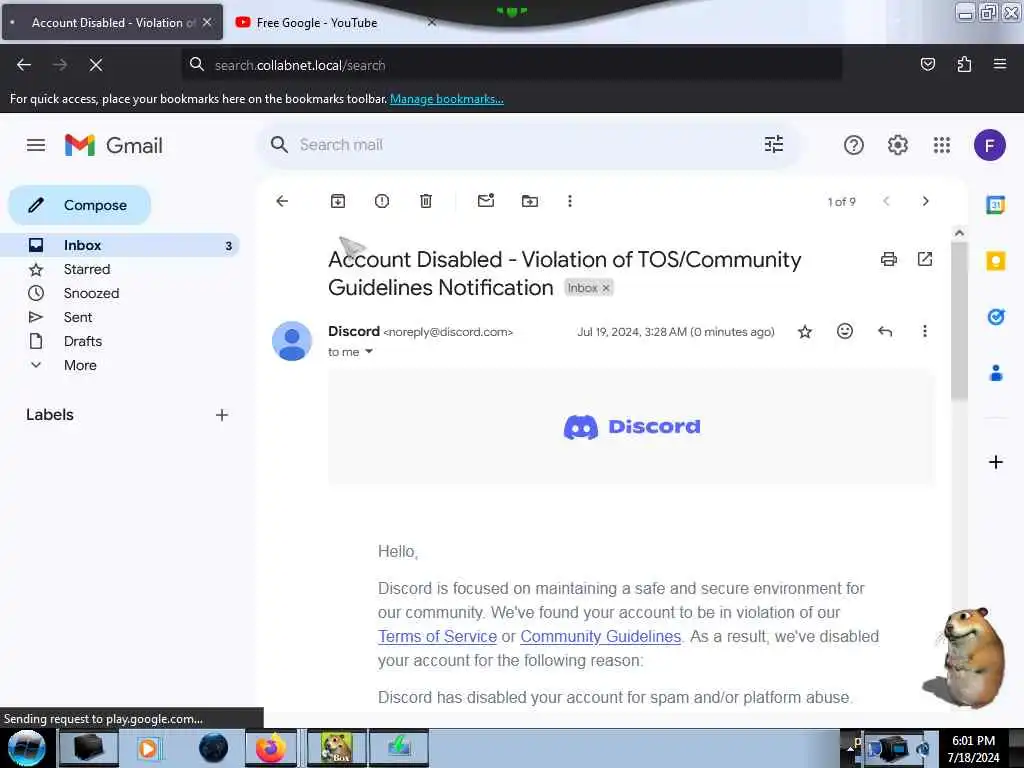
Task: Open Google Calendar side panel
Action: click(995, 205)
